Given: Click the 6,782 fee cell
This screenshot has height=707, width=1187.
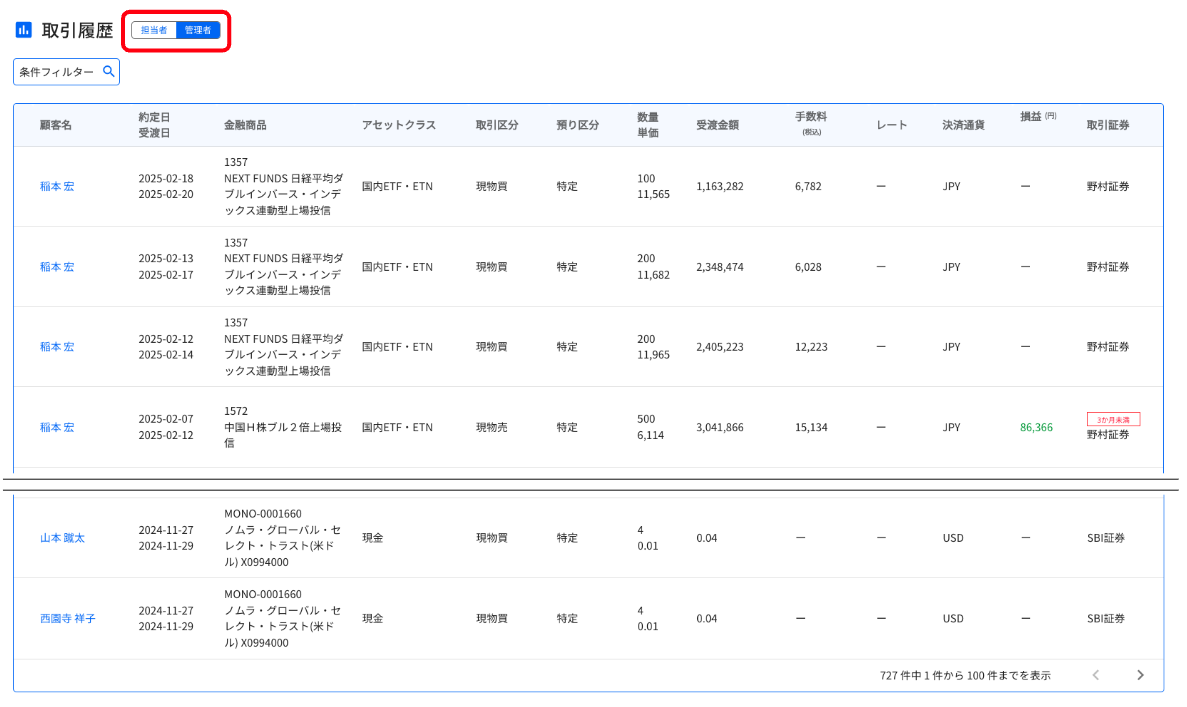Looking at the screenshot, I should 808,186.
